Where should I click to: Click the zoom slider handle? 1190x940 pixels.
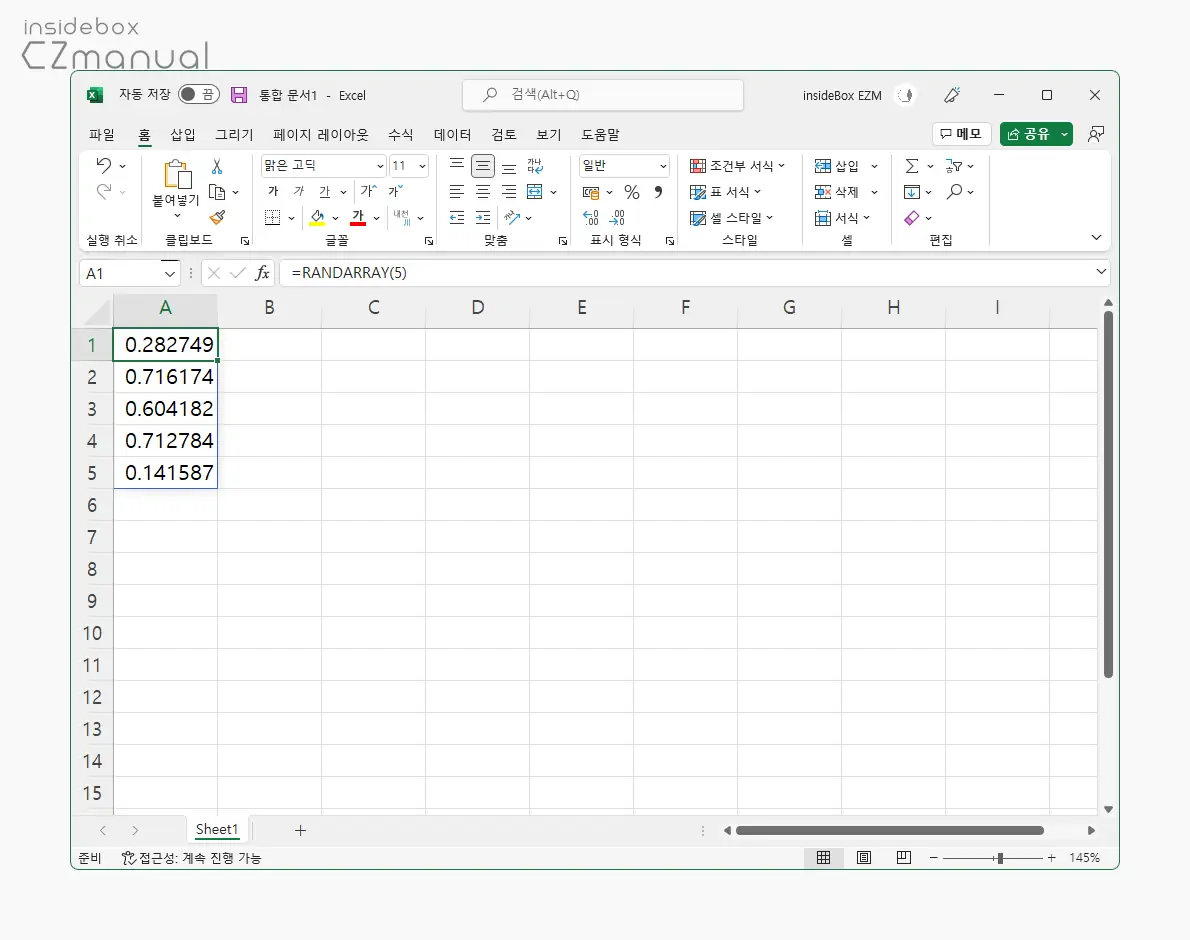coord(1000,858)
